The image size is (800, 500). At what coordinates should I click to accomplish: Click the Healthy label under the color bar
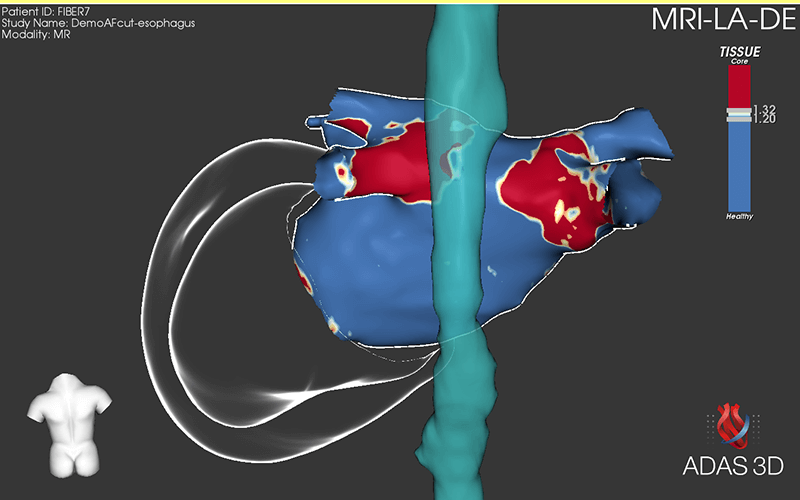[740, 216]
